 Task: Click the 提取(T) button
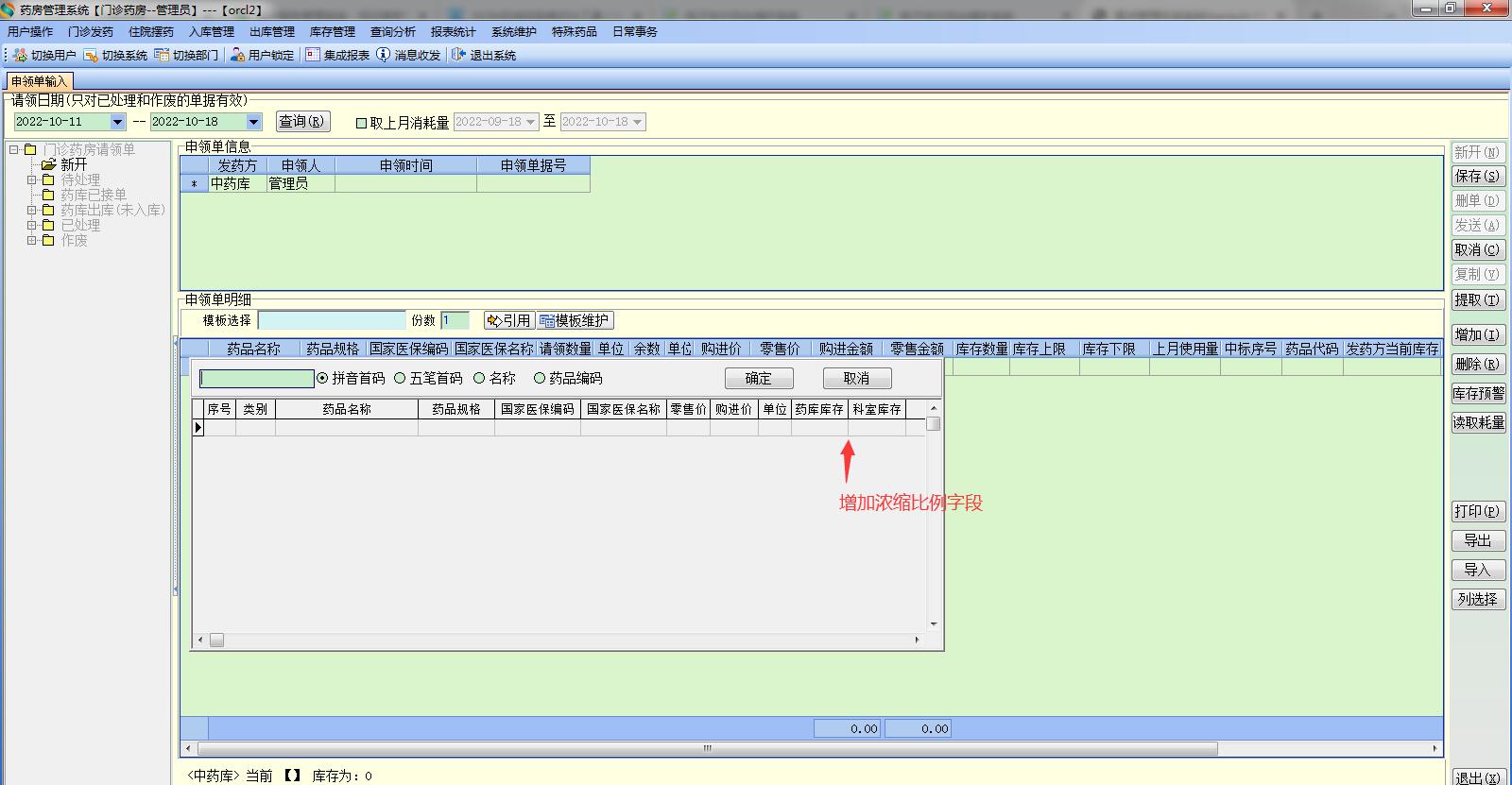[1478, 300]
